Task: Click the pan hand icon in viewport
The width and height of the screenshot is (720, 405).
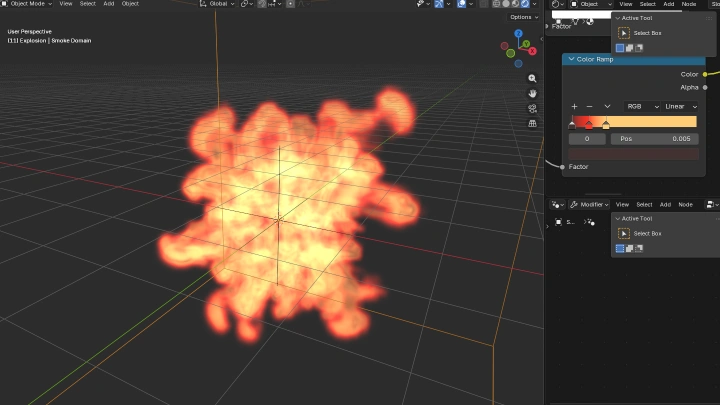Action: click(x=532, y=94)
